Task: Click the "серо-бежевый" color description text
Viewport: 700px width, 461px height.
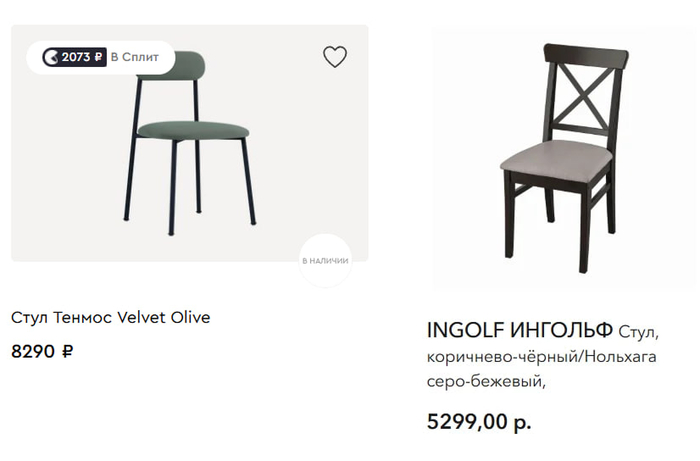Action: pos(488,381)
